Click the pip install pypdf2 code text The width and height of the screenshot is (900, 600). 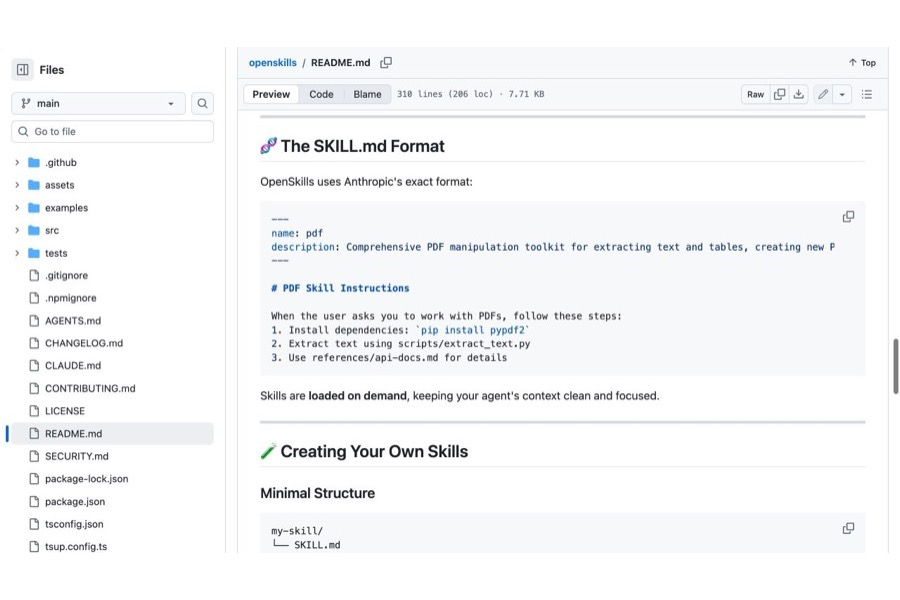472,330
